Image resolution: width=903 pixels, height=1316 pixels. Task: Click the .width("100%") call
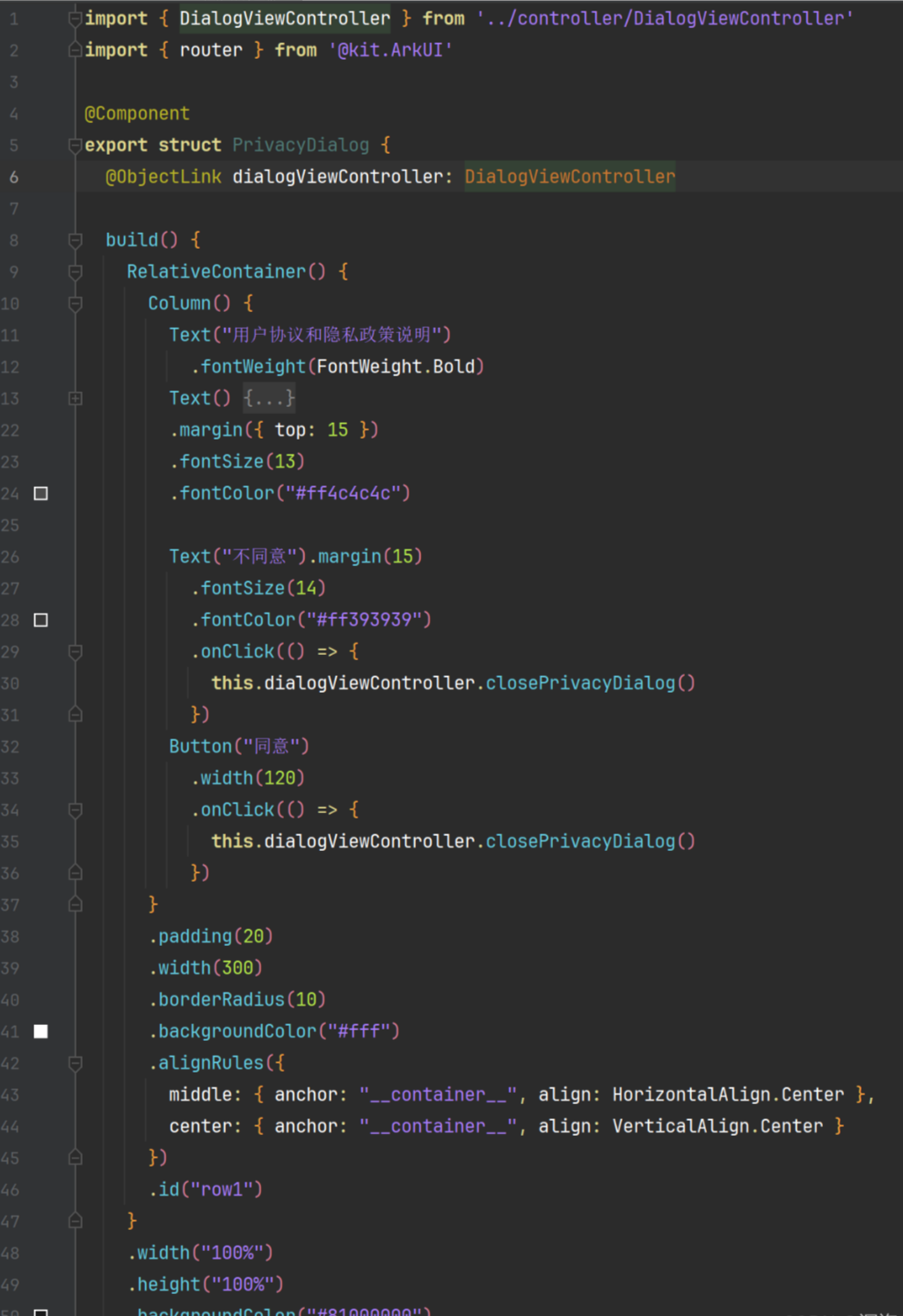click(200, 1253)
